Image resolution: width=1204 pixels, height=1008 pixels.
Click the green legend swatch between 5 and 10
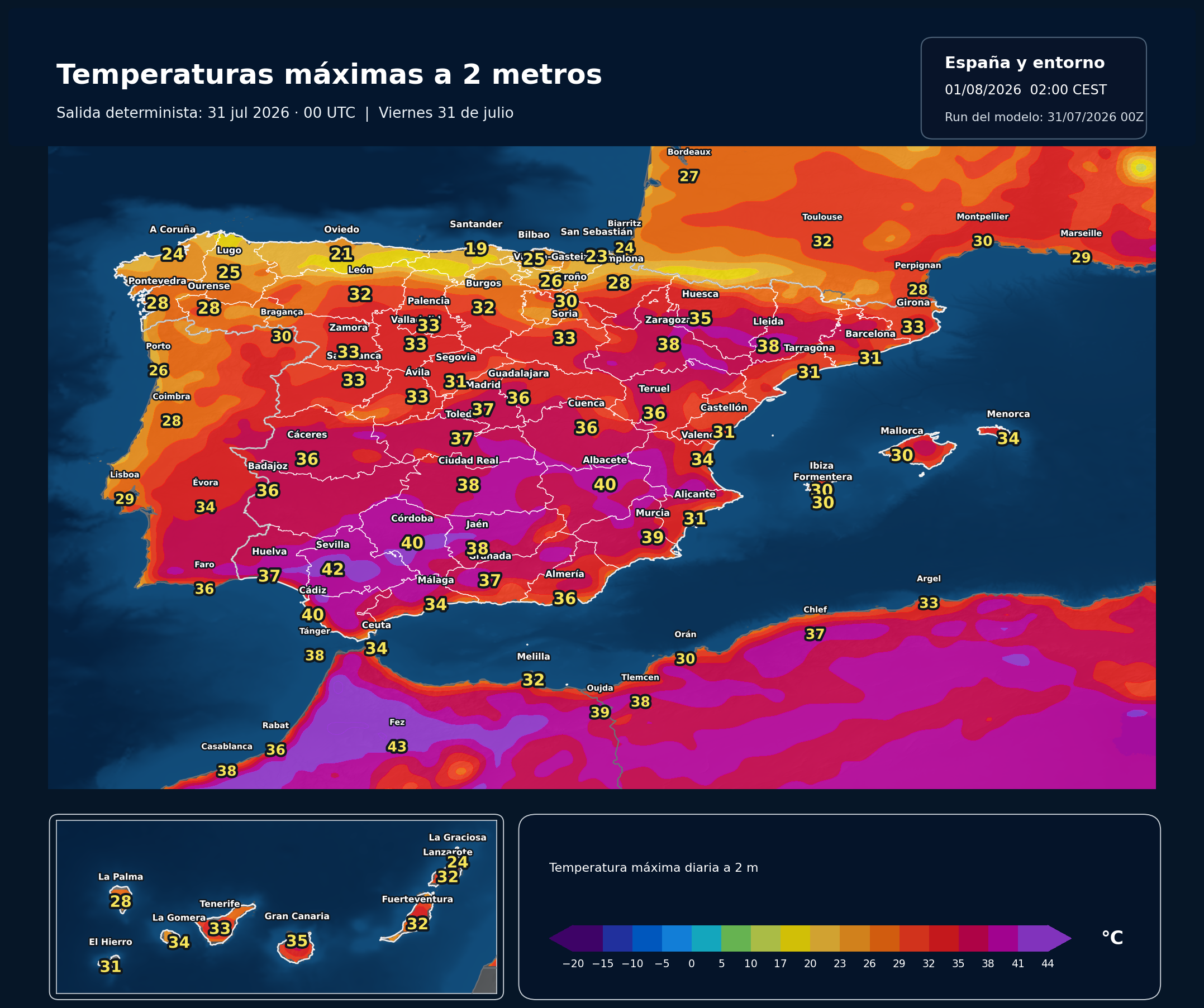click(x=736, y=938)
